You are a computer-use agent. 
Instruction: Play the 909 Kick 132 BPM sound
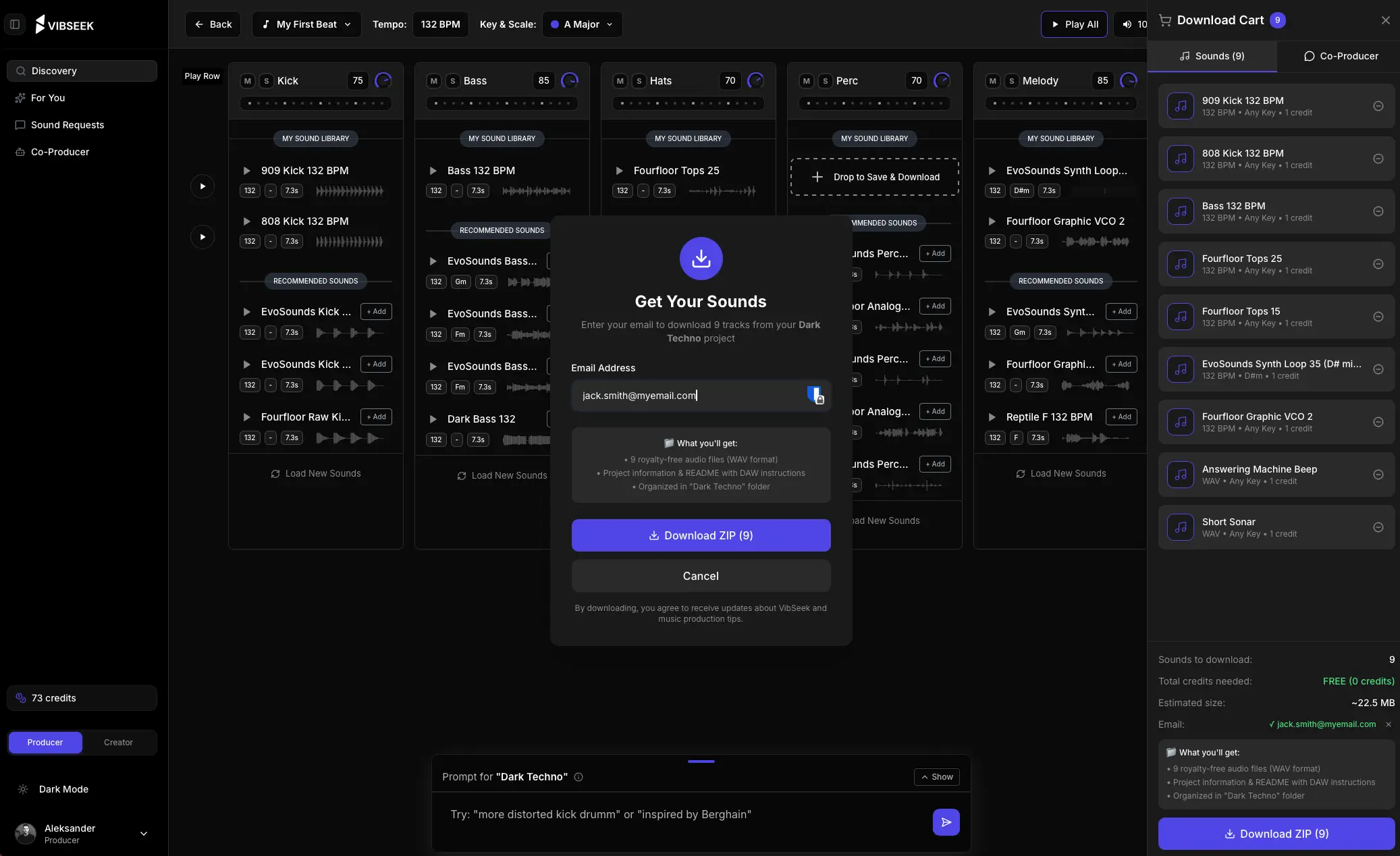pos(246,170)
